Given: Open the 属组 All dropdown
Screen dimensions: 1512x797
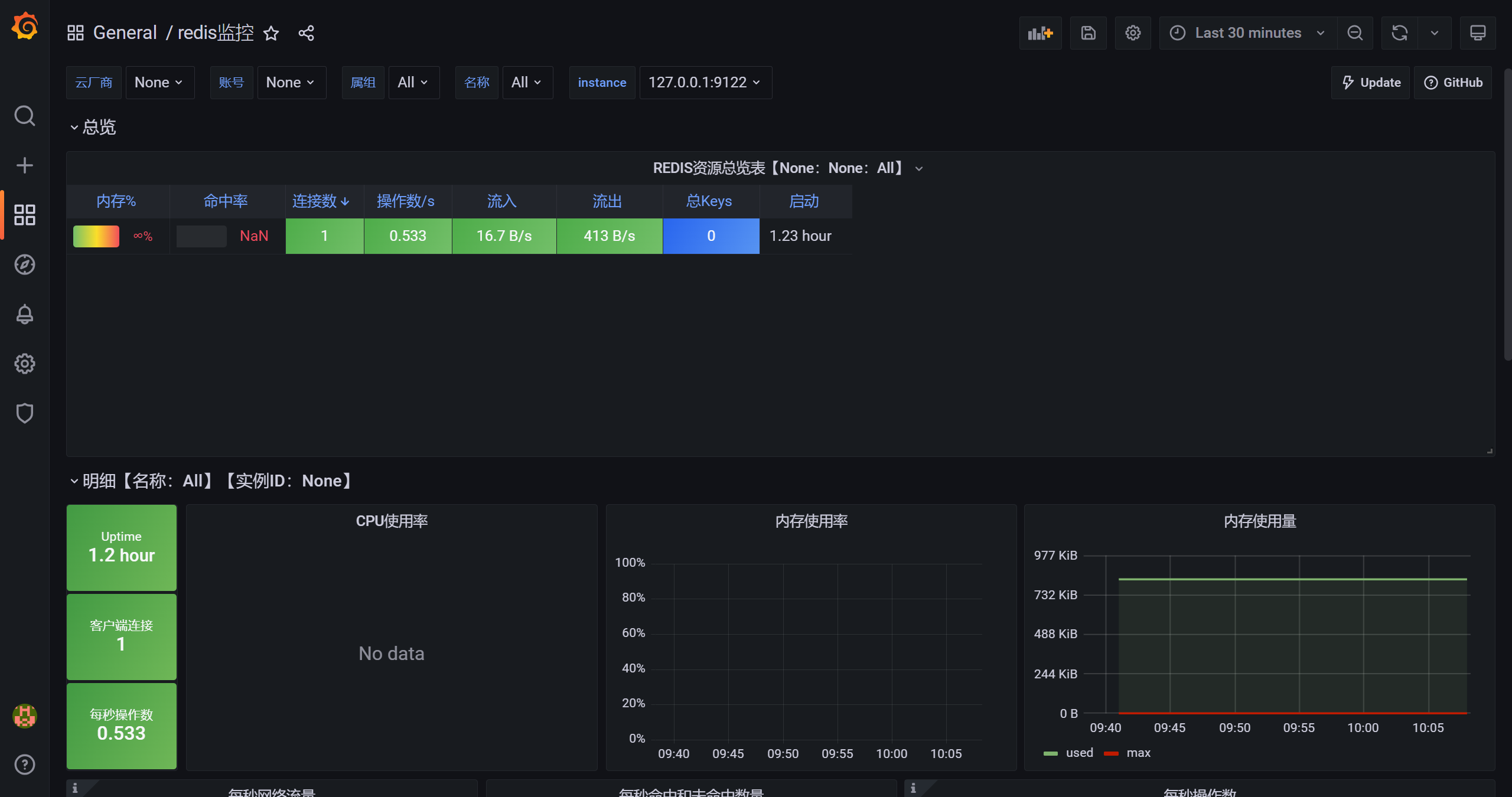Looking at the screenshot, I should (413, 83).
